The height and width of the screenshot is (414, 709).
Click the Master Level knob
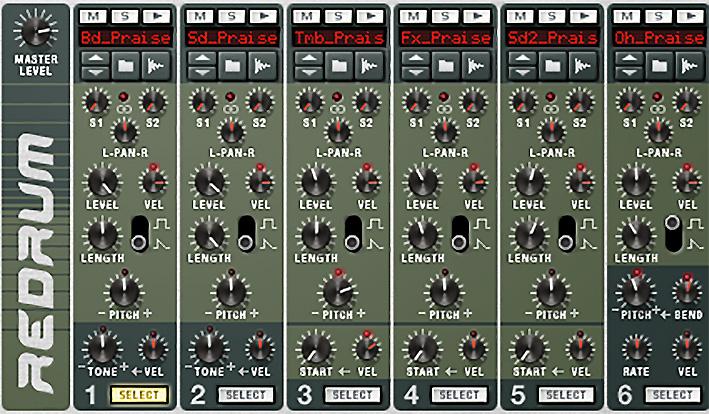[x=36, y=31]
